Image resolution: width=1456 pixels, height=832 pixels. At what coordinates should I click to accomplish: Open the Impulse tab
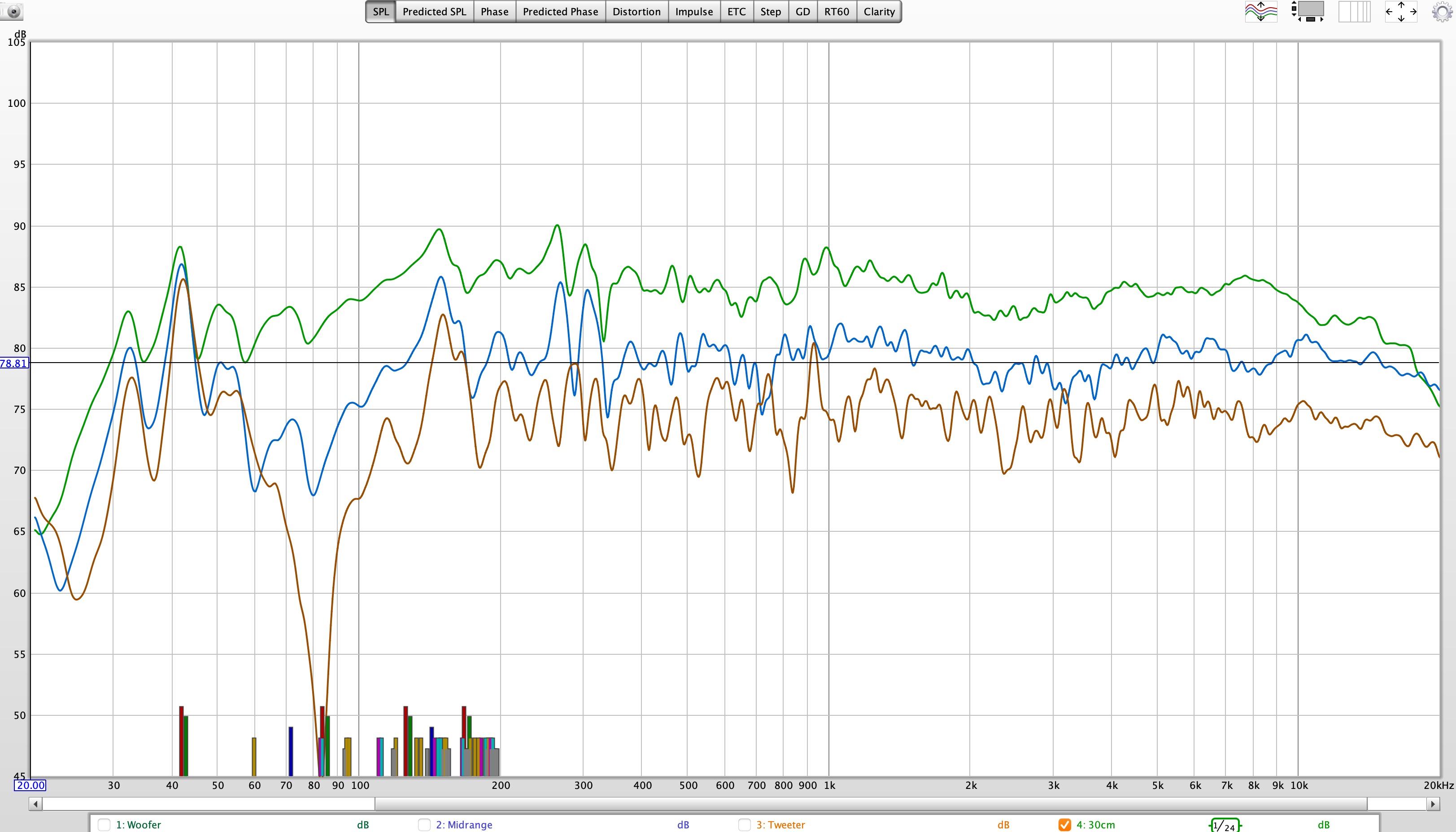pos(694,11)
